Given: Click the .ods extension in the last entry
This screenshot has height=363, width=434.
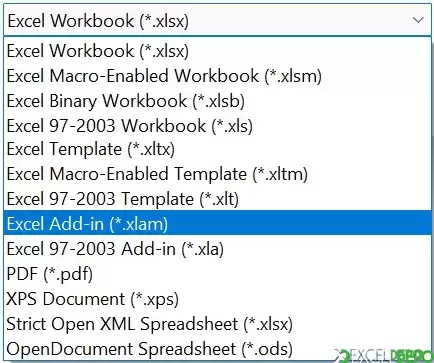Looking at the screenshot, I should (x=271, y=349).
